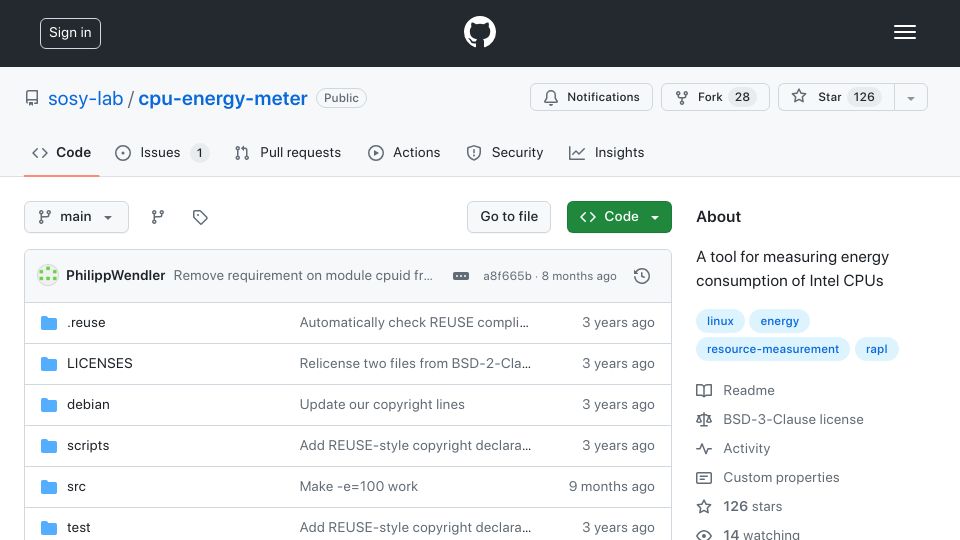Viewport: 960px width, 540px height.
Task: Expand the green Code dropdown
Action: [619, 217]
